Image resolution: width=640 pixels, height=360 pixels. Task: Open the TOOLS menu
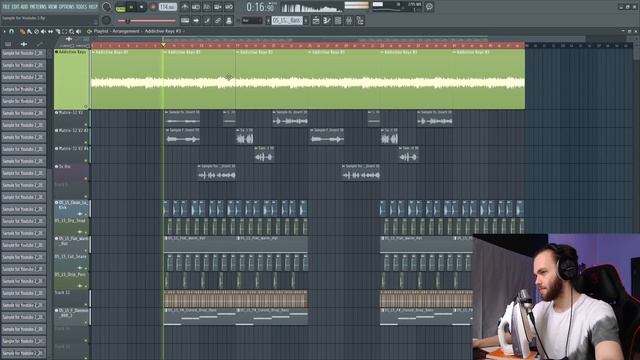click(x=82, y=7)
